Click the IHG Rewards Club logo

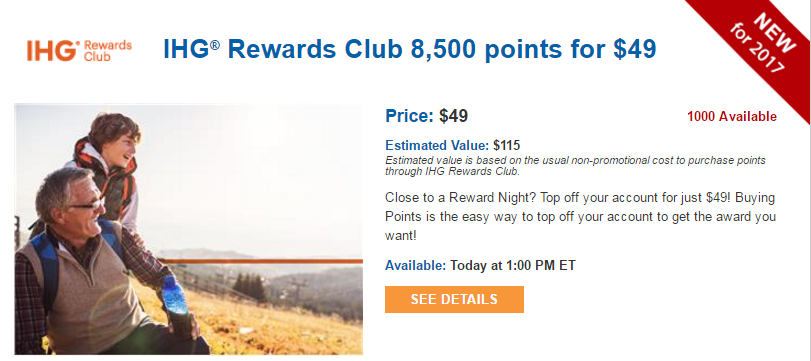[x=80, y=51]
